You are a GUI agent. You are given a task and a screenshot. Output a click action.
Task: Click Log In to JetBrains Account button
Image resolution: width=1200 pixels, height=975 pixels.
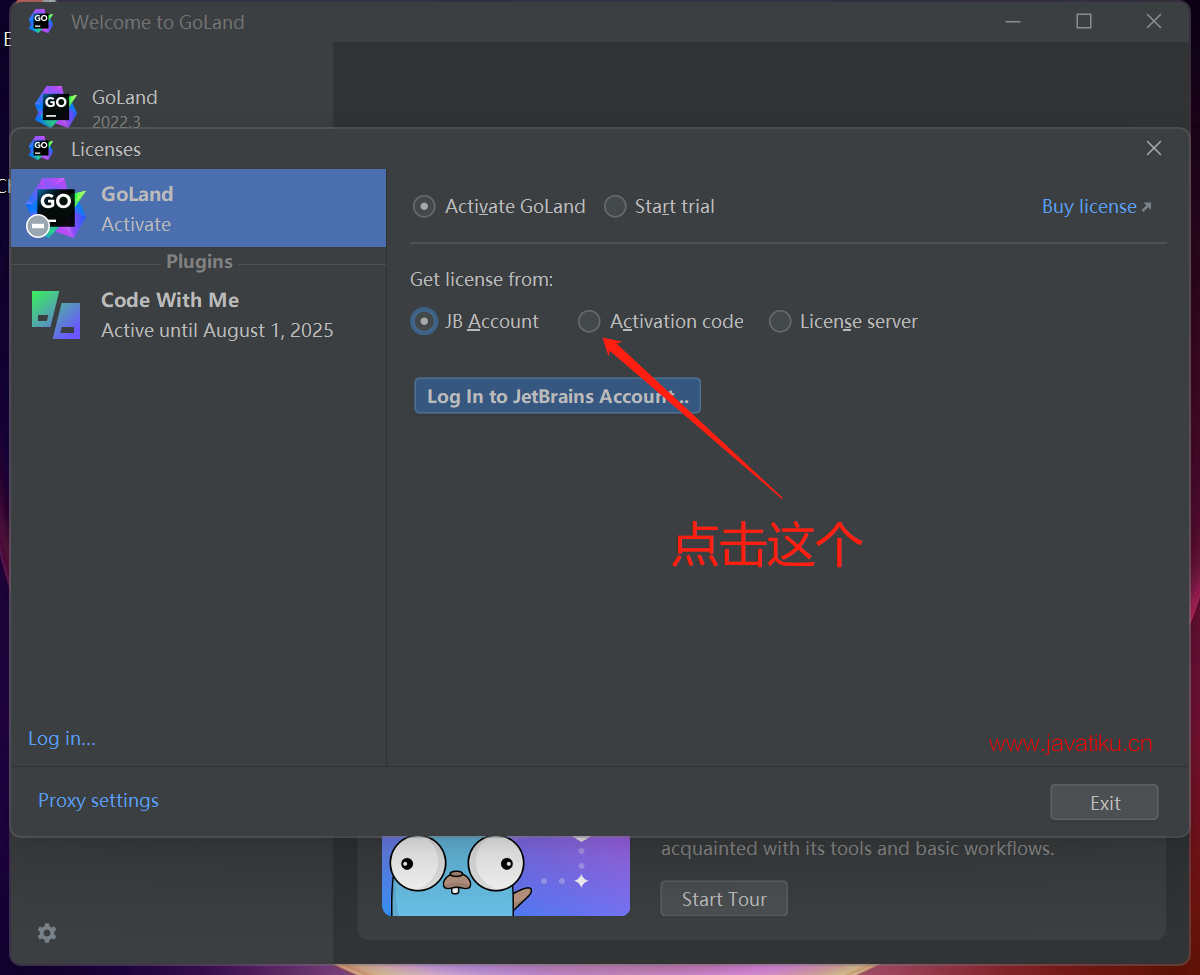pyautogui.click(x=557, y=396)
